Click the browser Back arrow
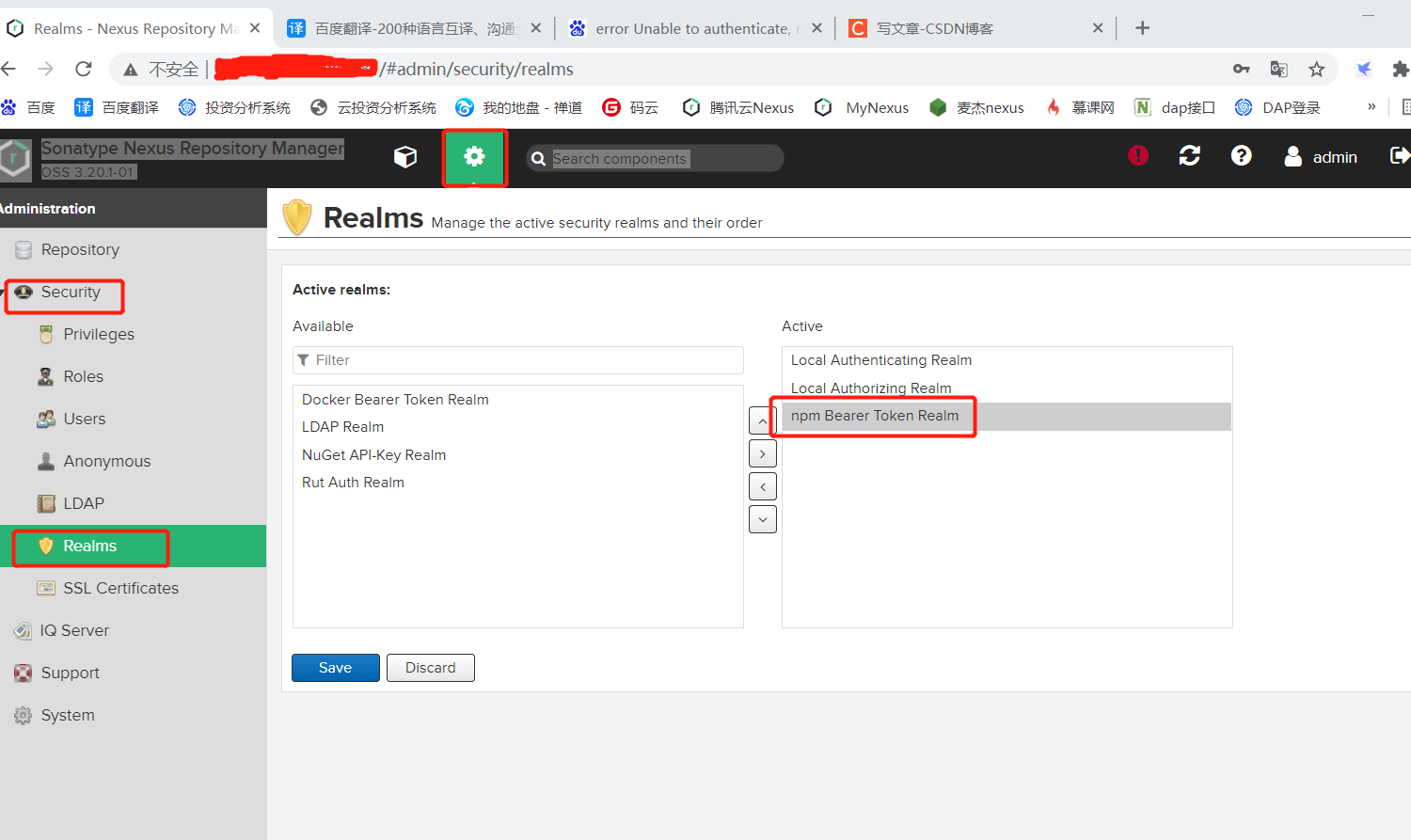 pyautogui.click(x=8, y=69)
